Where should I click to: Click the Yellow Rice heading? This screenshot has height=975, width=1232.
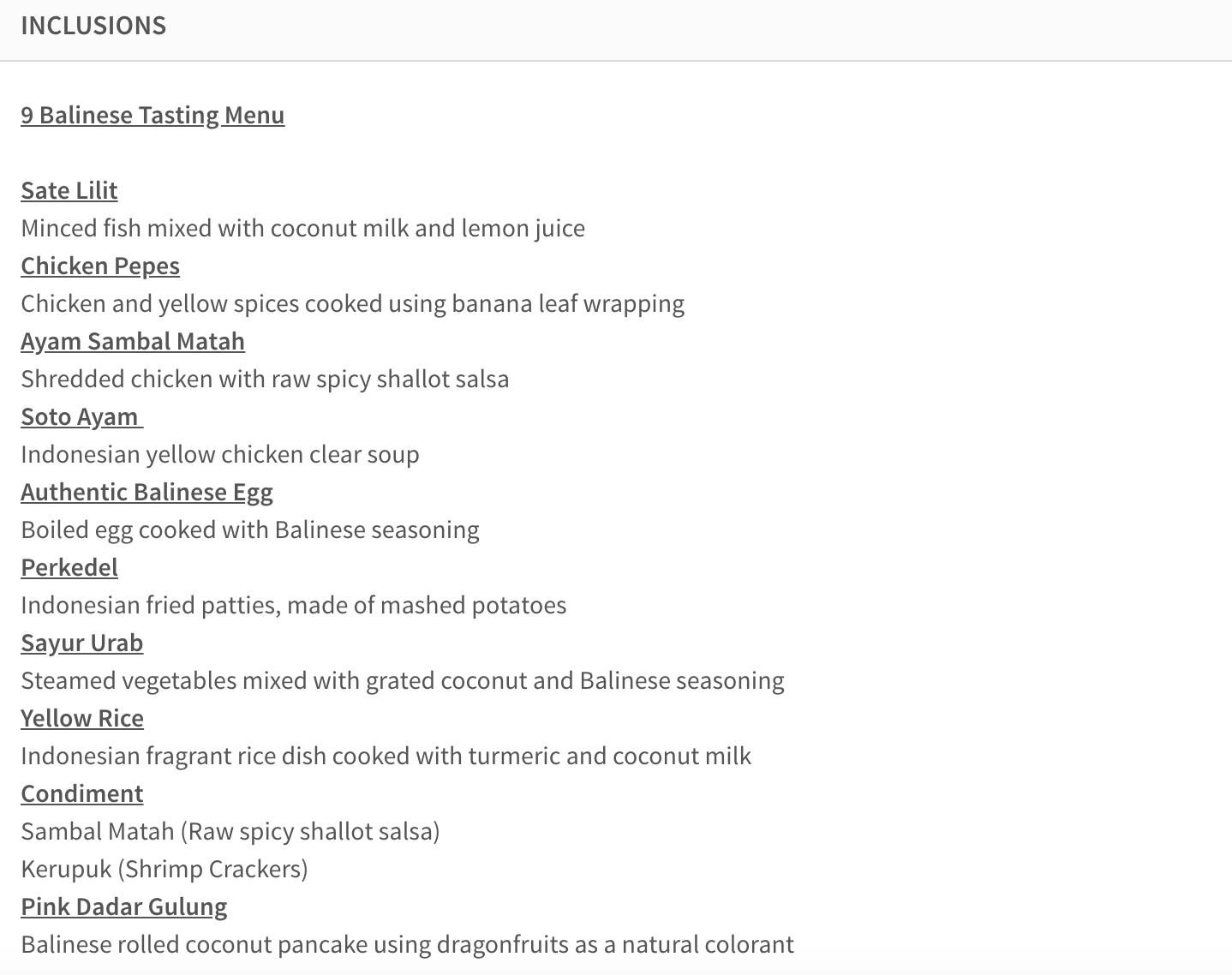click(x=82, y=718)
